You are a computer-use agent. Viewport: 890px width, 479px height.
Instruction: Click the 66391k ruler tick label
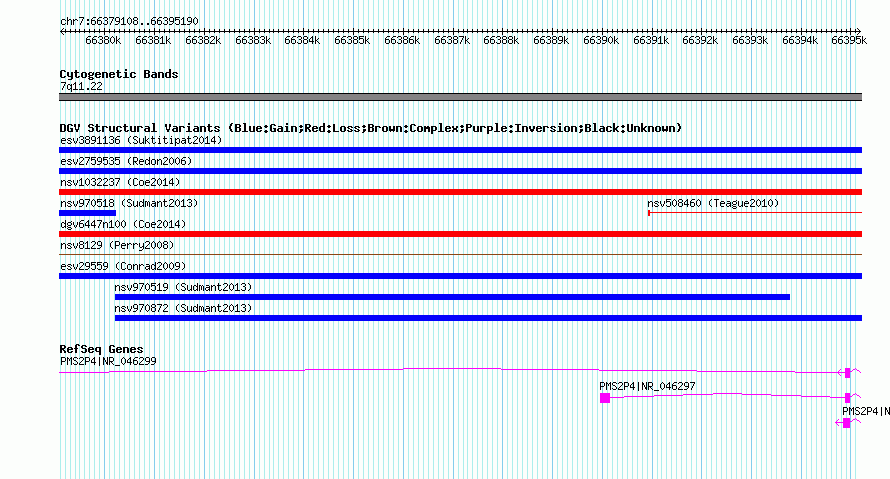pyautogui.click(x=651, y=40)
